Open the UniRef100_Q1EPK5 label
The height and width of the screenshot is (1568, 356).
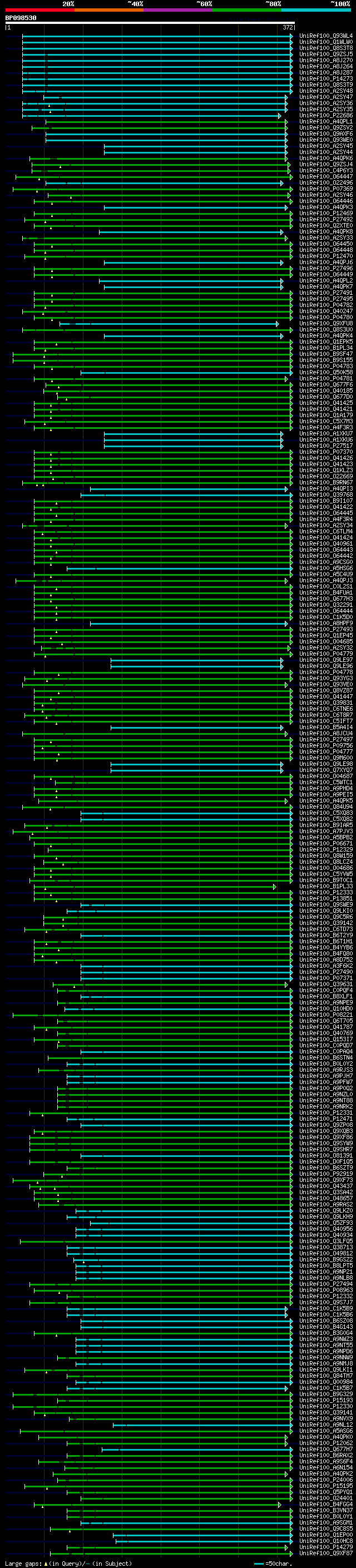(325, 342)
